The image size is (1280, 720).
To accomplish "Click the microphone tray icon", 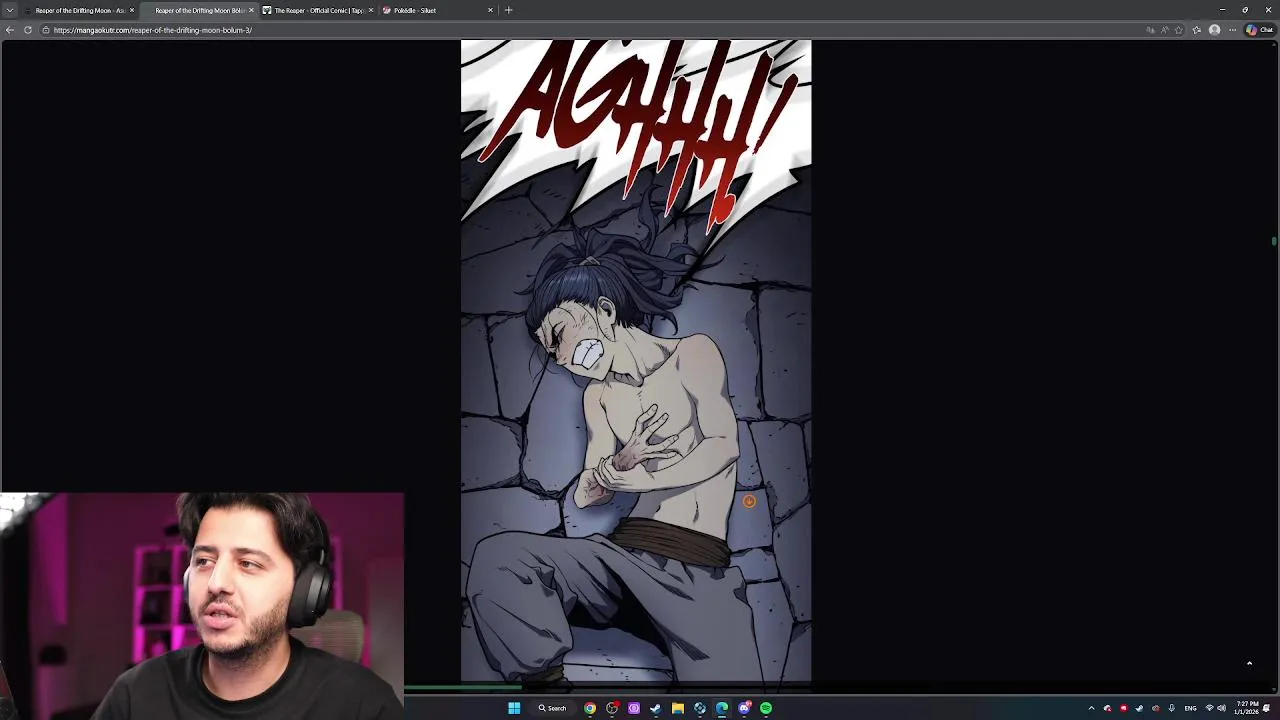I will point(1171,708).
